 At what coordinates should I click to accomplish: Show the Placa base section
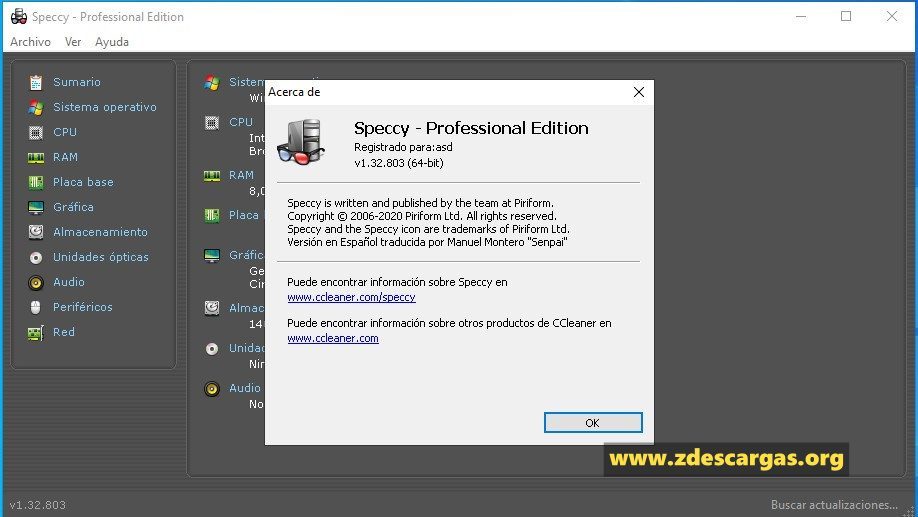click(x=83, y=182)
